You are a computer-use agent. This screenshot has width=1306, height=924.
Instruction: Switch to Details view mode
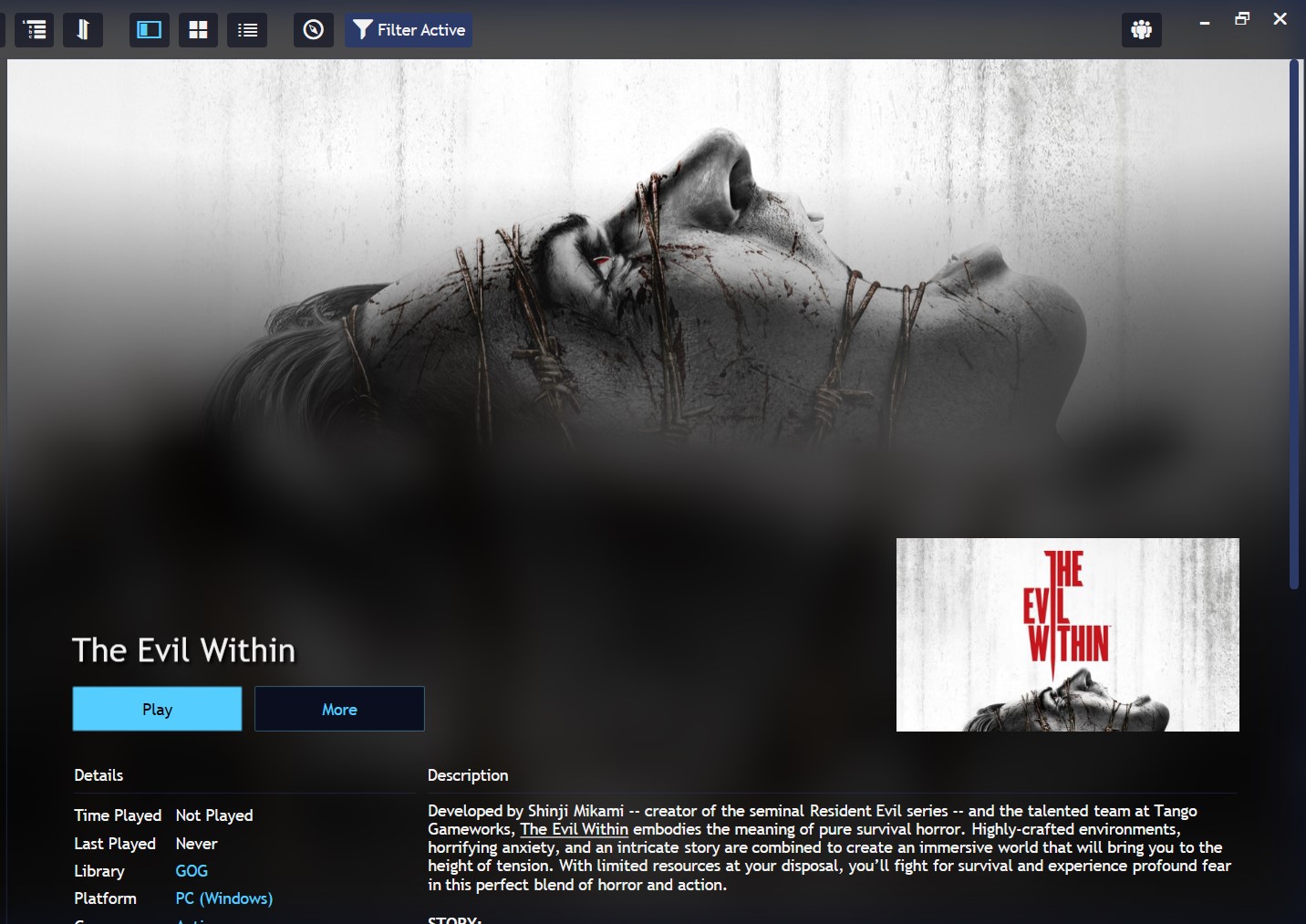pyautogui.click(x=149, y=30)
